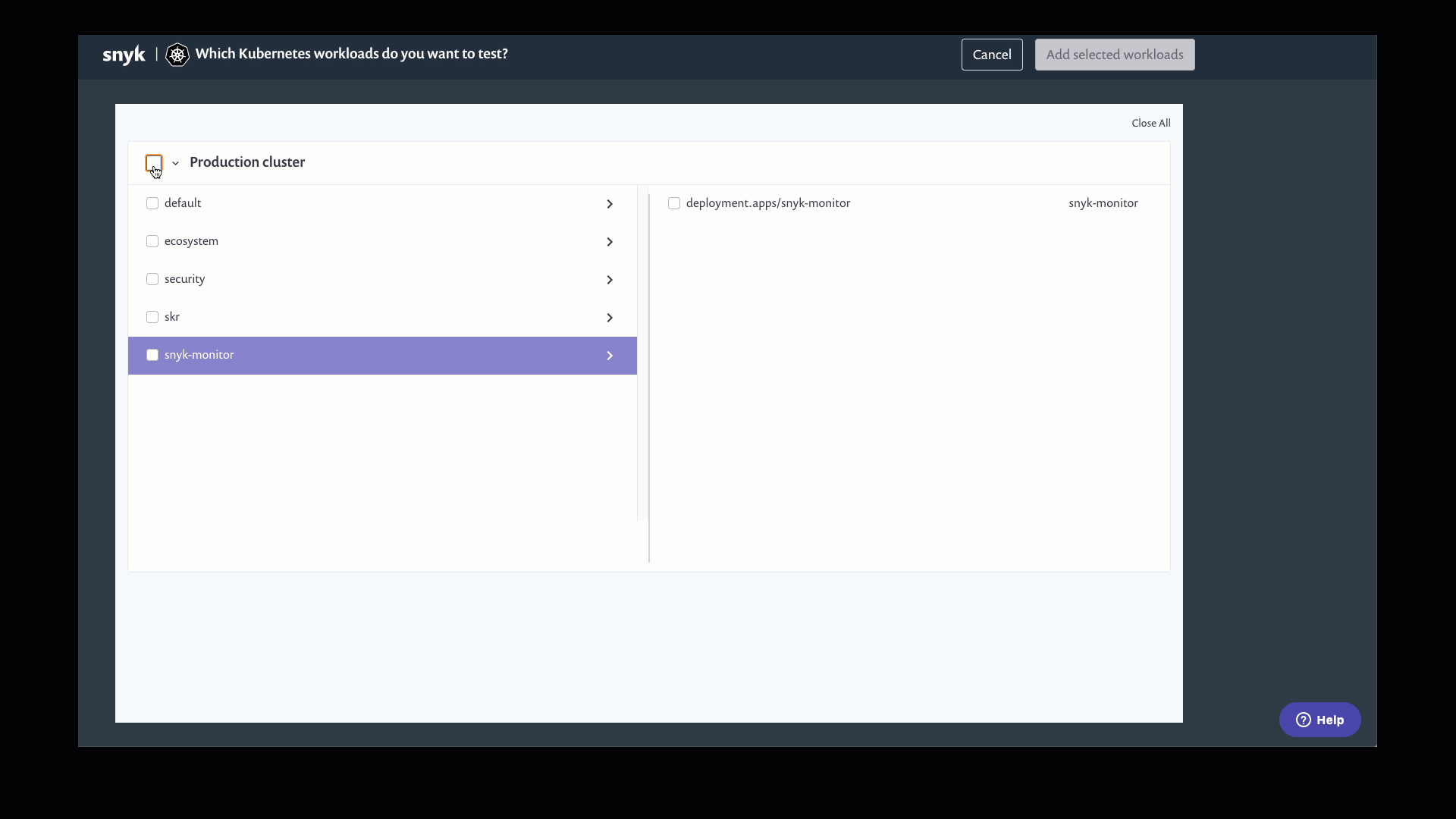
Task: Check the snyk-monitor namespace checkbox
Action: [152, 355]
